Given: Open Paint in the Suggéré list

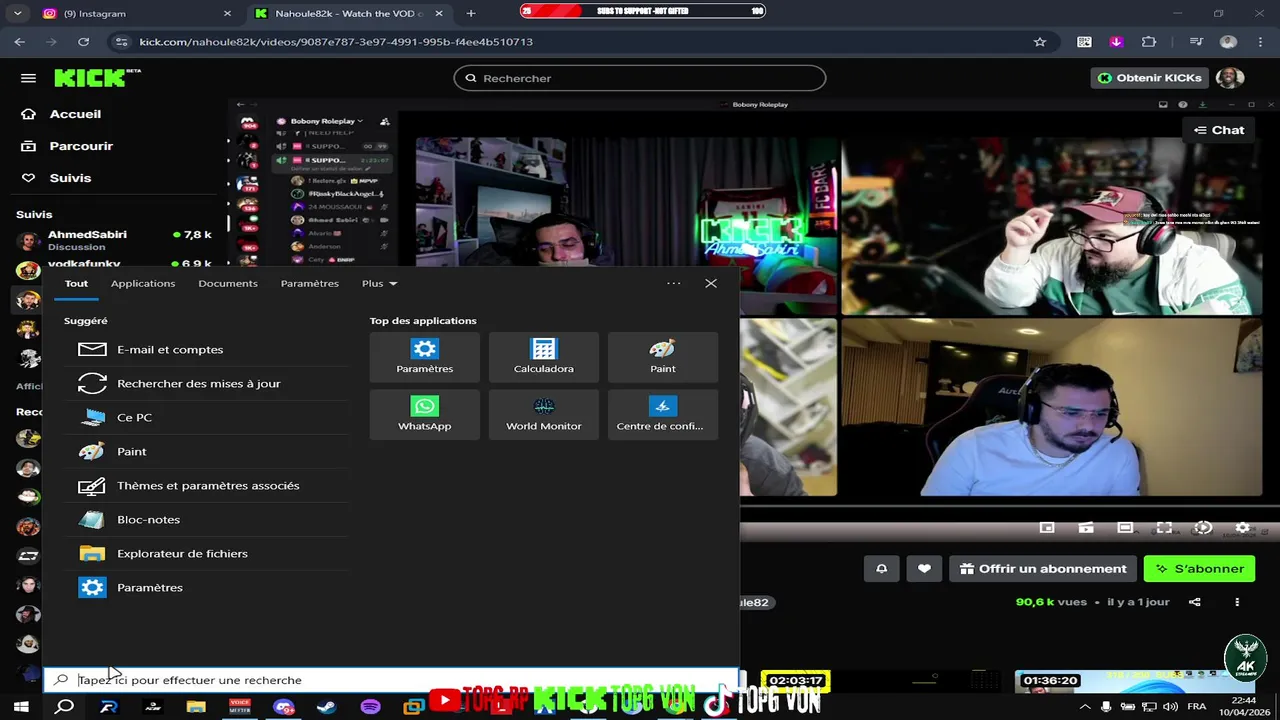Looking at the screenshot, I should pos(208,451).
